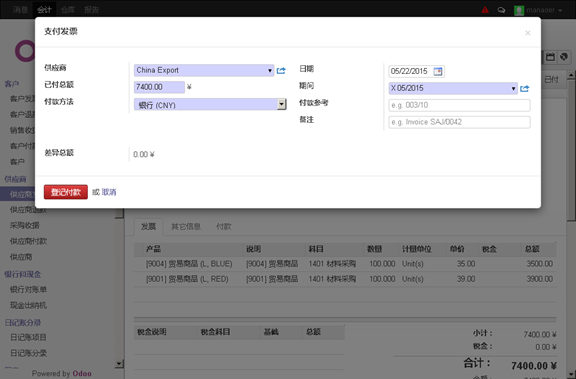576x379 pixels.
Task: Click the 取消 cancel link
Action: 109,192
